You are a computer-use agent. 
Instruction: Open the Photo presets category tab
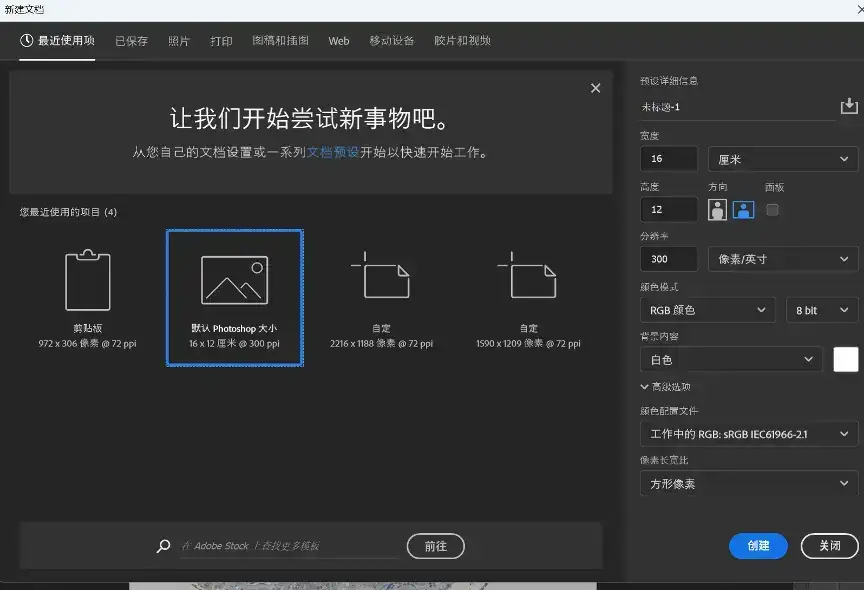click(177, 41)
